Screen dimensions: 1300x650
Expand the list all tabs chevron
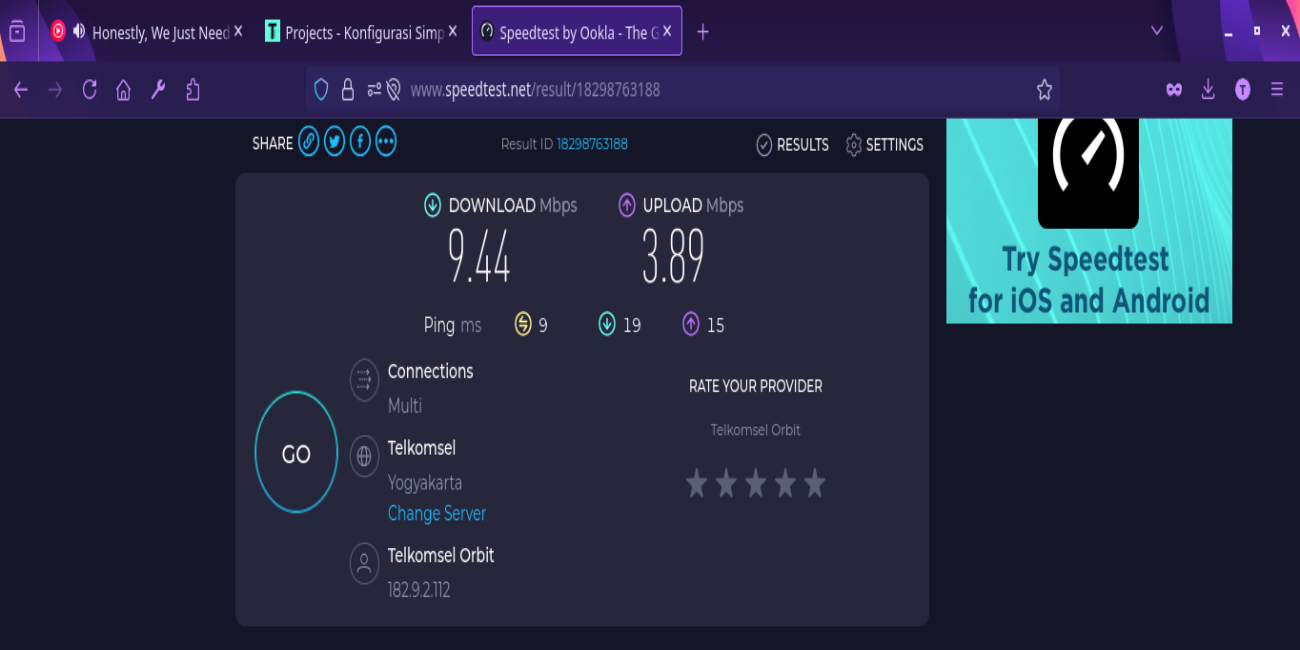[x=1157, y=31]
